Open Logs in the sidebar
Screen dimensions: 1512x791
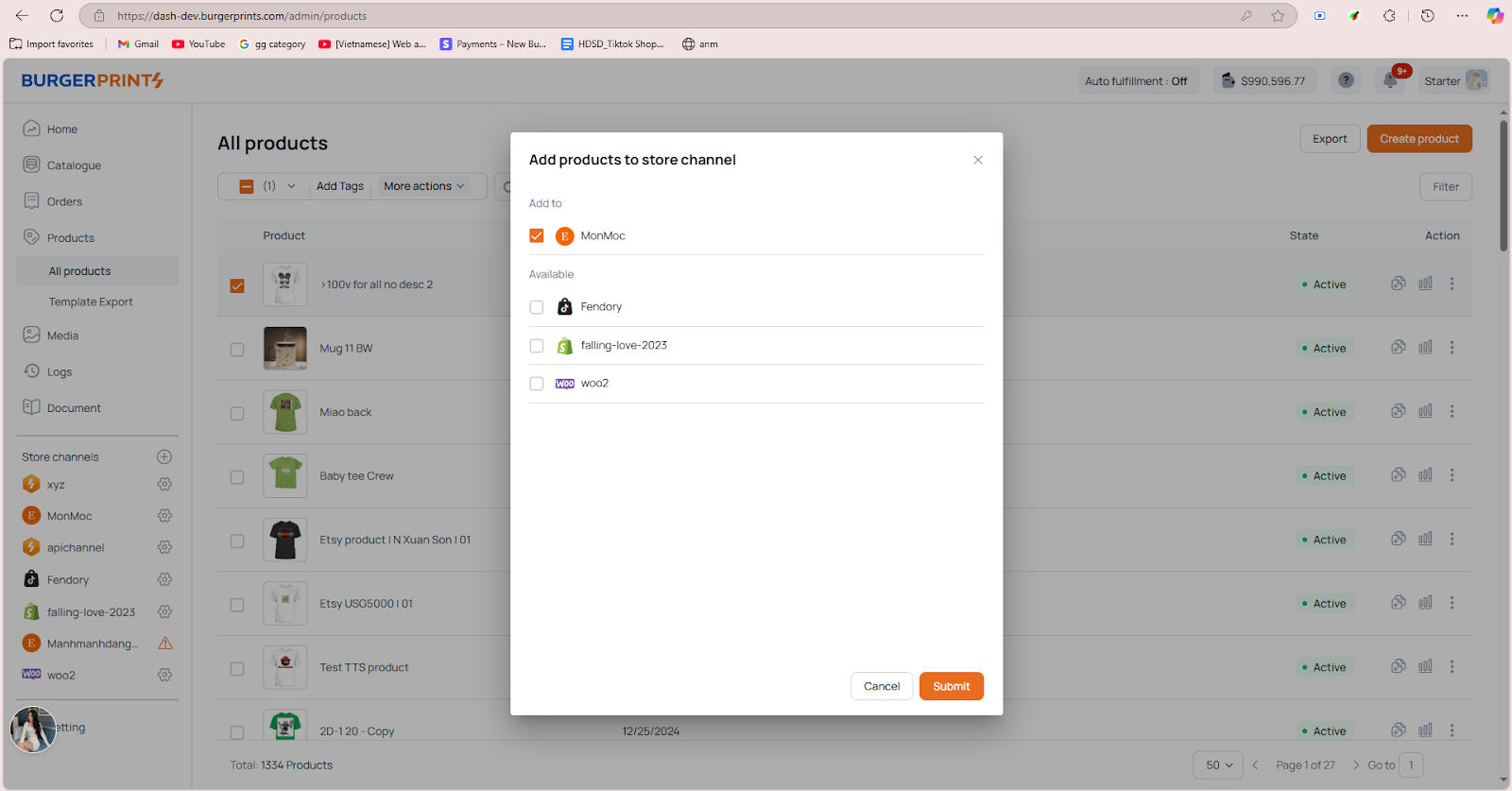point(60,372)
